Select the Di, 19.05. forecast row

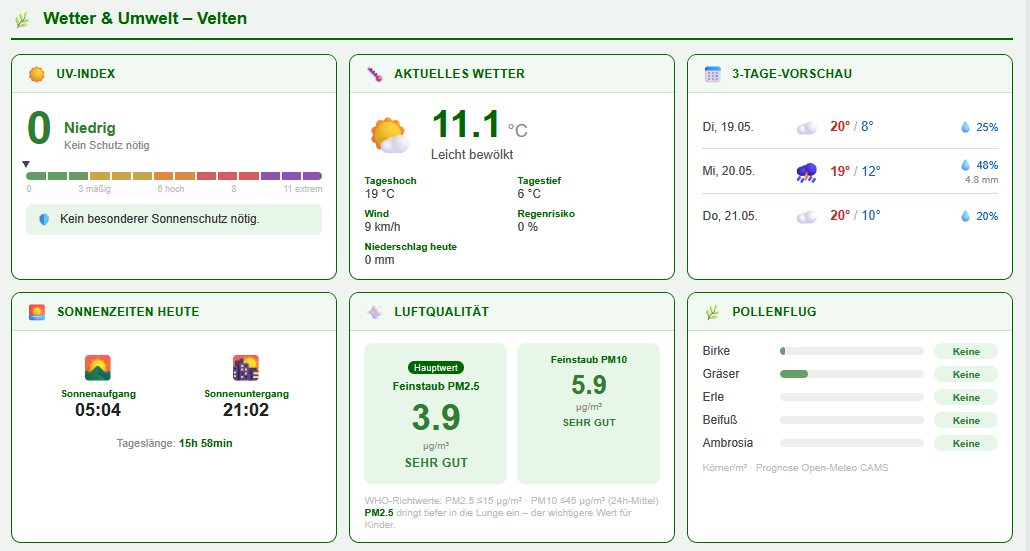[x=850, y=127]
